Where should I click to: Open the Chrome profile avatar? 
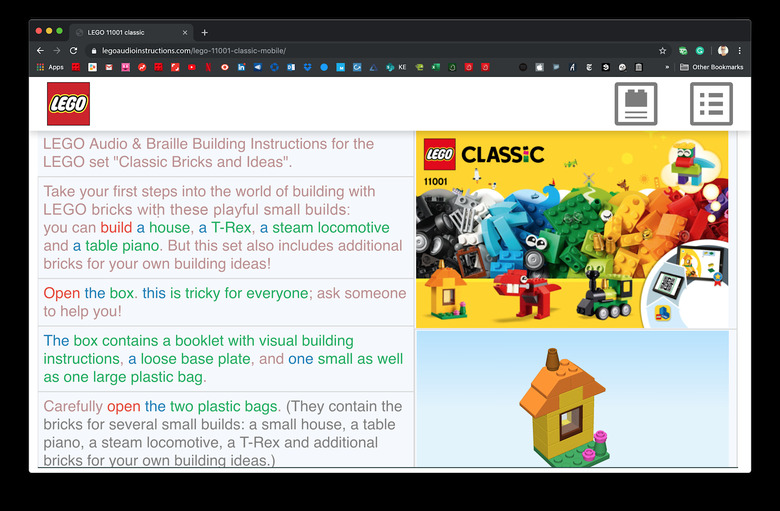pyautogui.click(x=723, y=51)
